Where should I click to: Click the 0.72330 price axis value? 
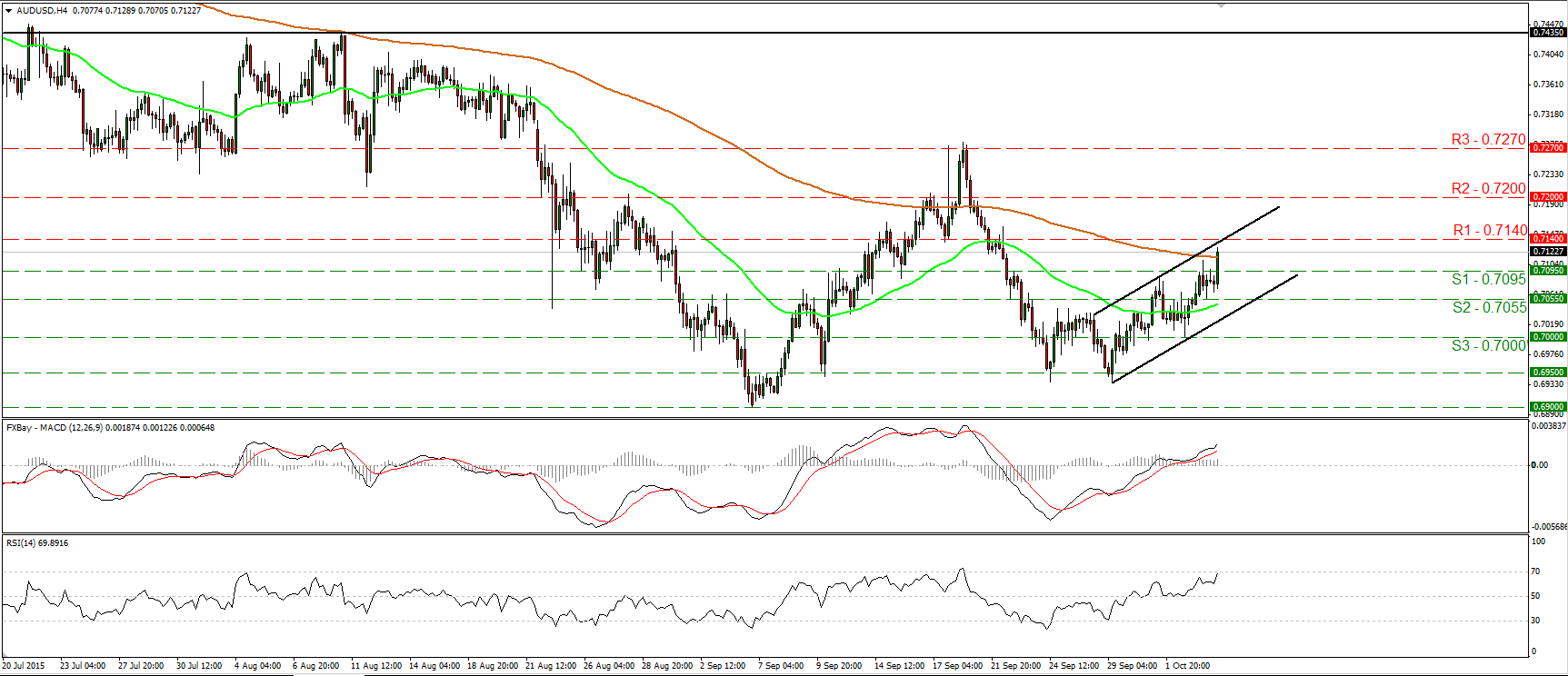point(1548,174)
